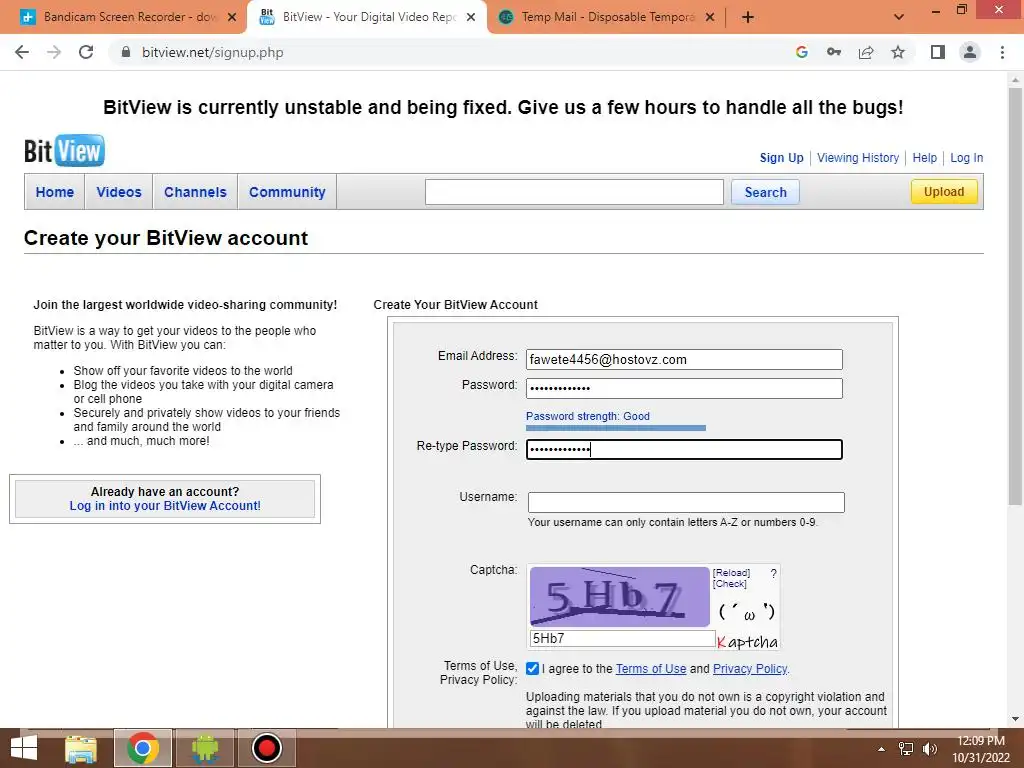Open the Channels navigation tab
The width and height of the screenshot is (1024, 768).
click(195, 192)
